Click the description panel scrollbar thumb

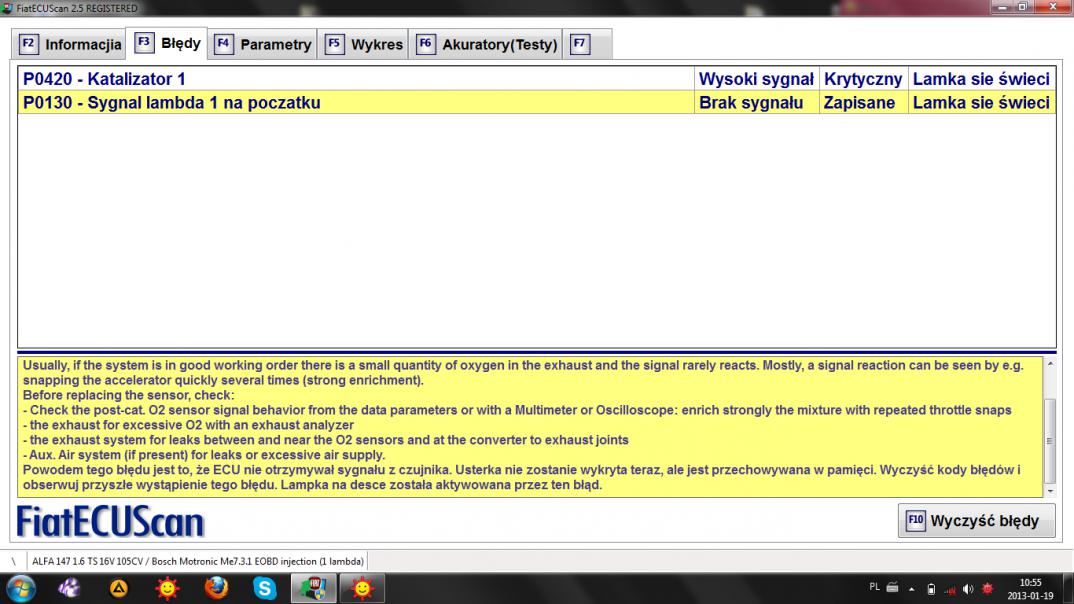click(x=1049, y=441)
